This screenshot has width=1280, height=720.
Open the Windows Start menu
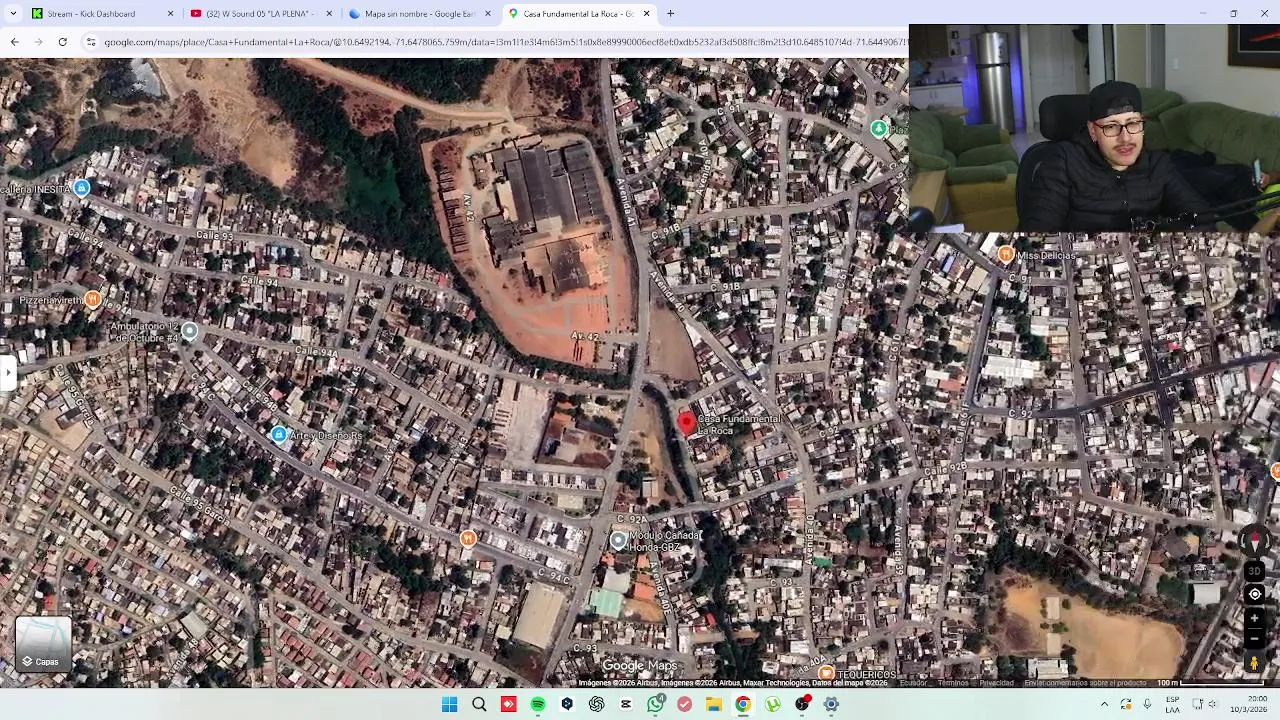click(x=450, y=704)
